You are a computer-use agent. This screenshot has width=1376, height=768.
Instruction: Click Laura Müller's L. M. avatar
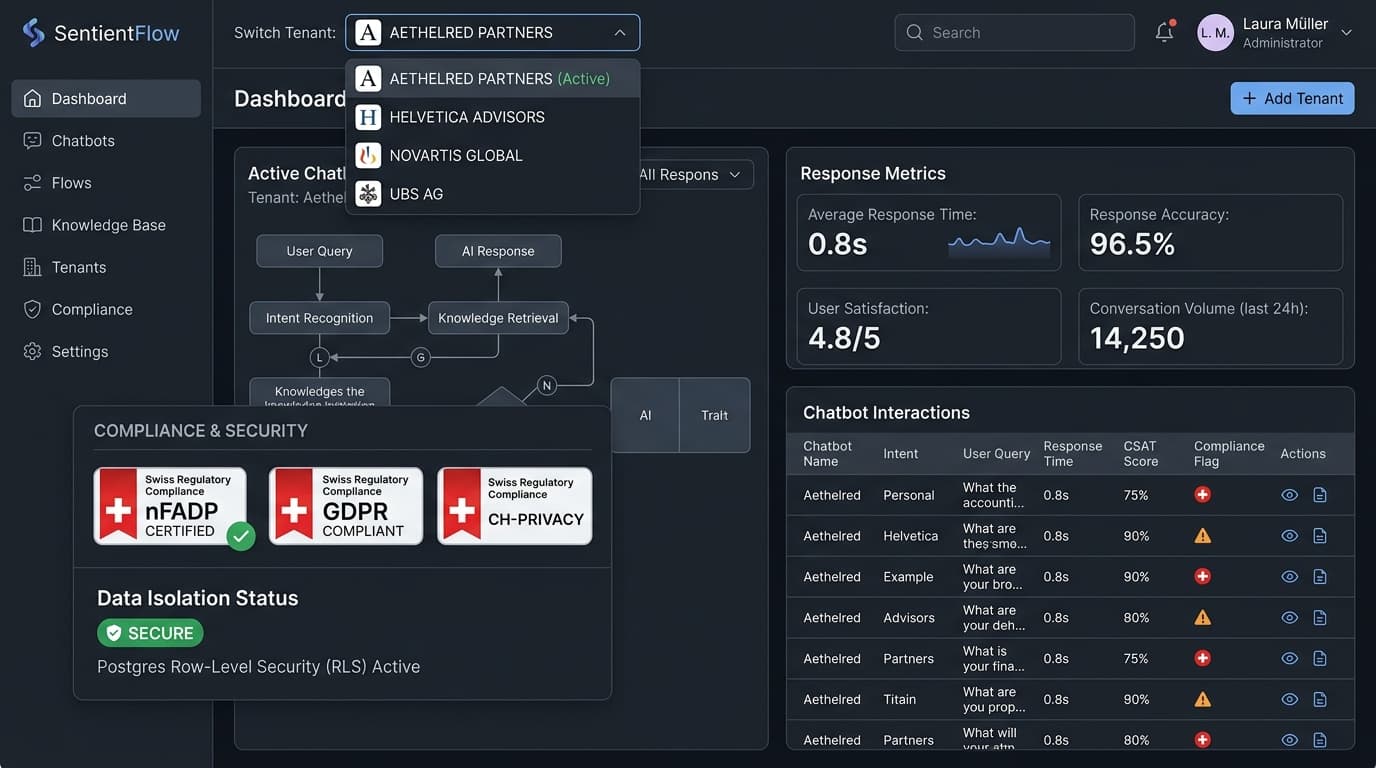tap(1215, 33)
